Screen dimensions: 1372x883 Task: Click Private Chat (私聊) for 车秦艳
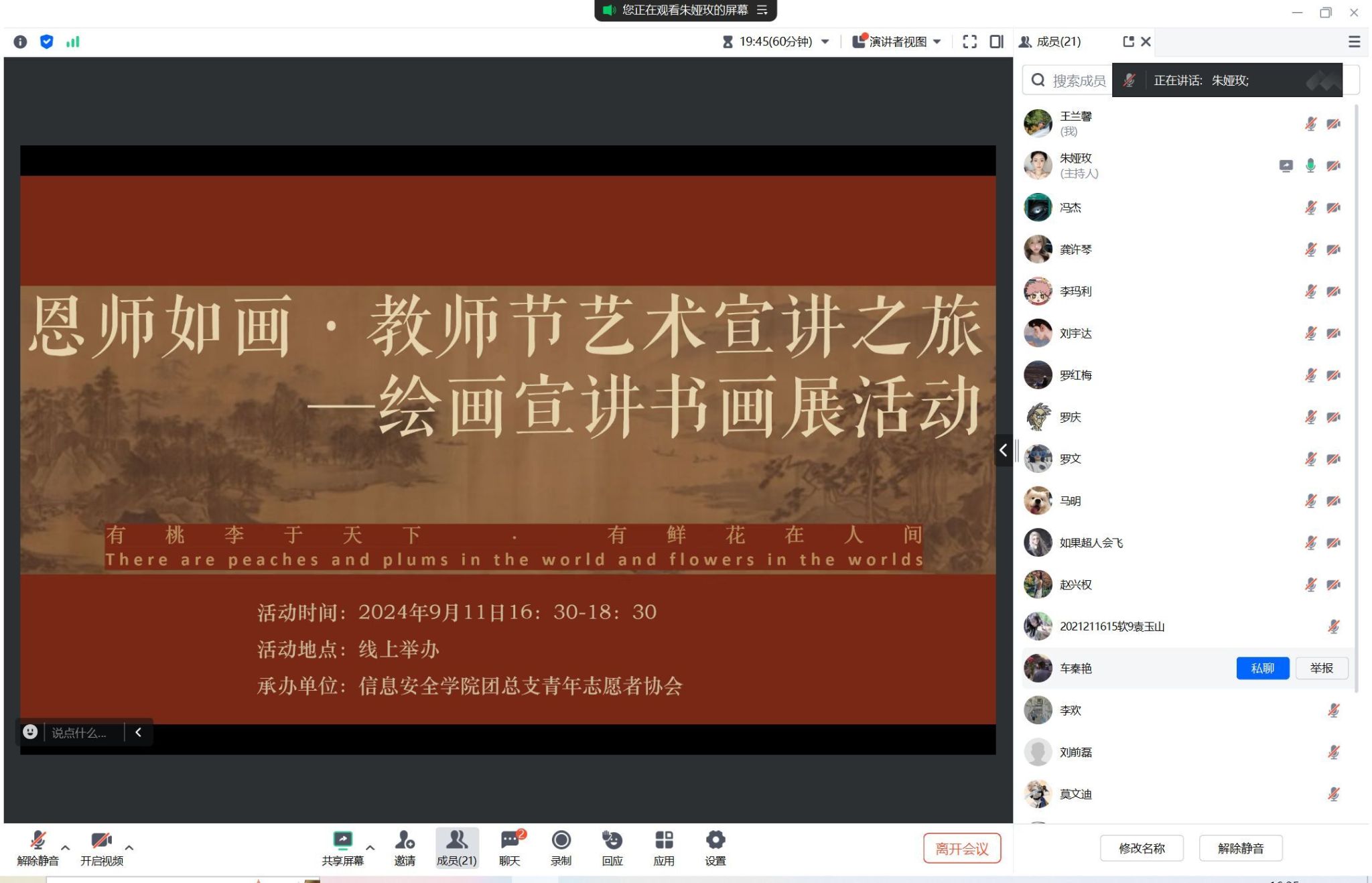click(x=1262, y=668)
